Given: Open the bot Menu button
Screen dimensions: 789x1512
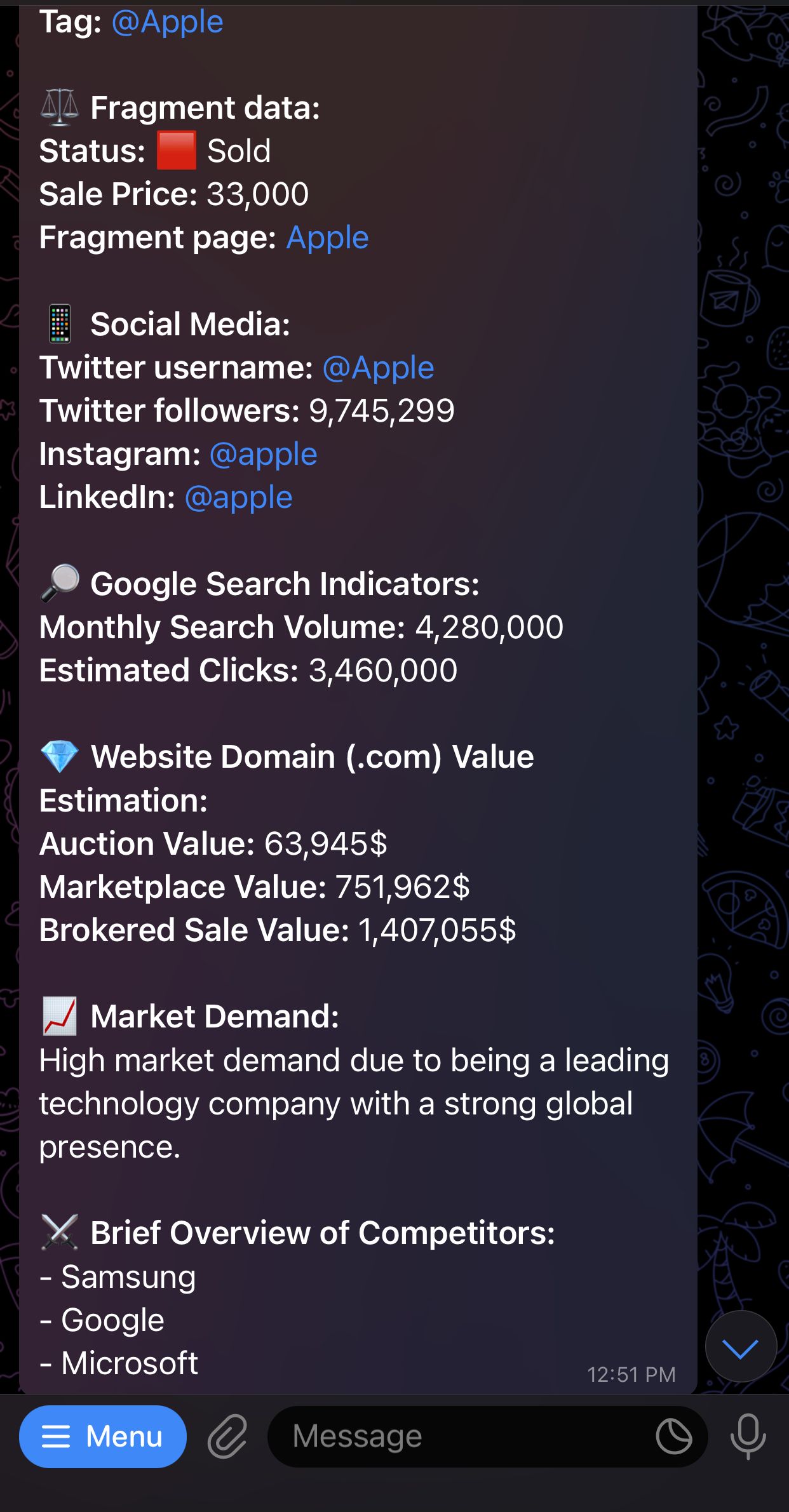Looking at the screenshot, I should (x=103, y=1436).
